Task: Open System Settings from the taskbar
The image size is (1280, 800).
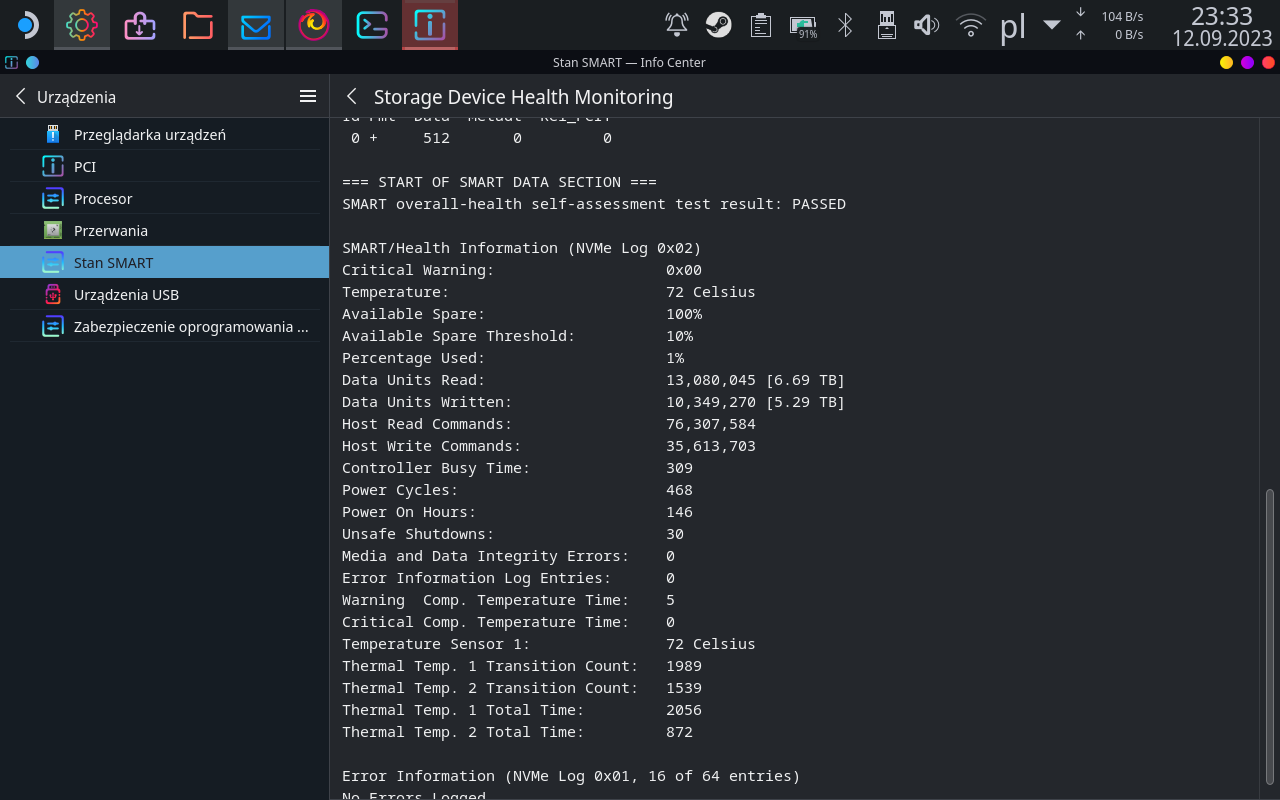Action: pyautogui.click(x=82, y=25)
